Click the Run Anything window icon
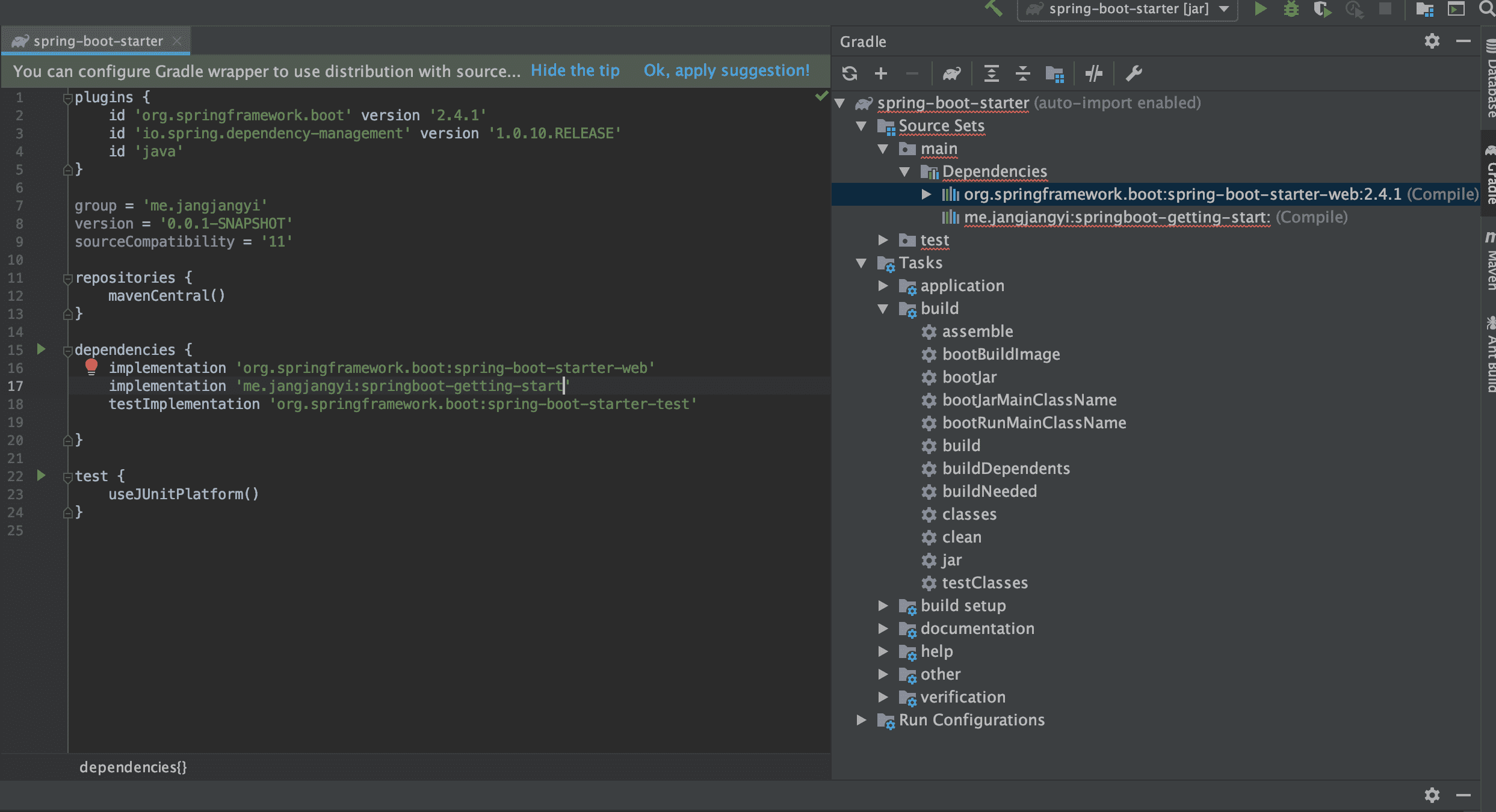 (x=1456, y=9)
